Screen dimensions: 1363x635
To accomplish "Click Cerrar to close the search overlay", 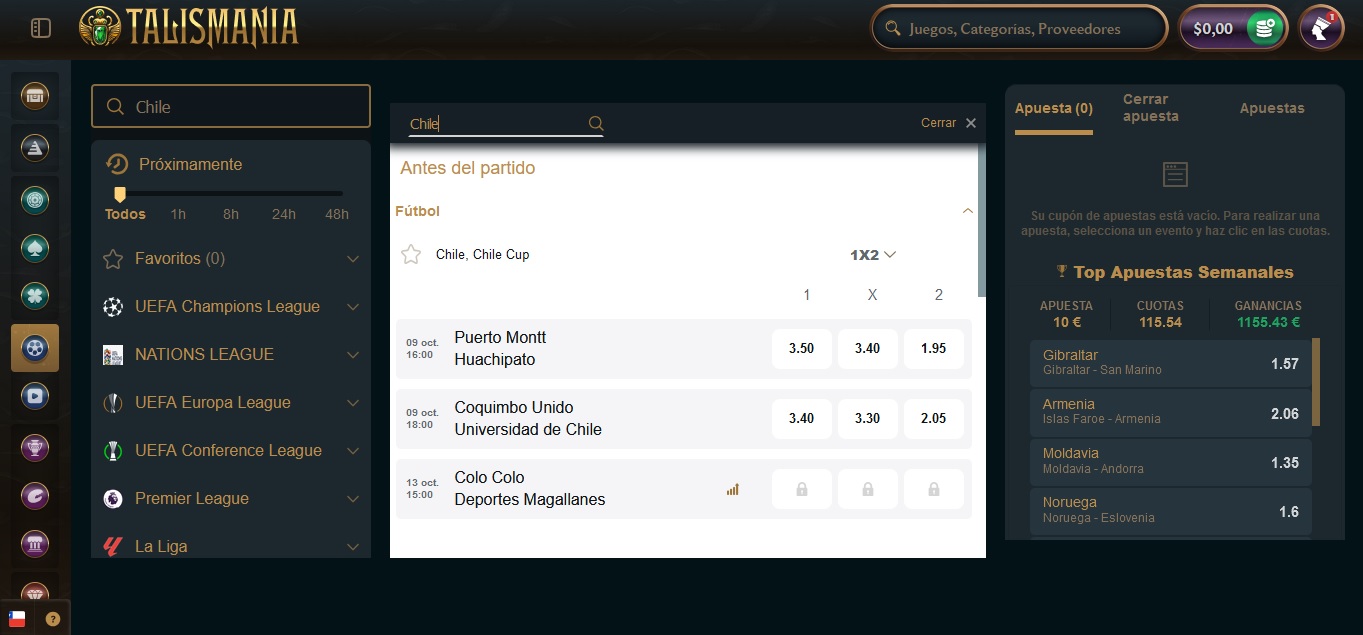I will (x=938, y=122).
